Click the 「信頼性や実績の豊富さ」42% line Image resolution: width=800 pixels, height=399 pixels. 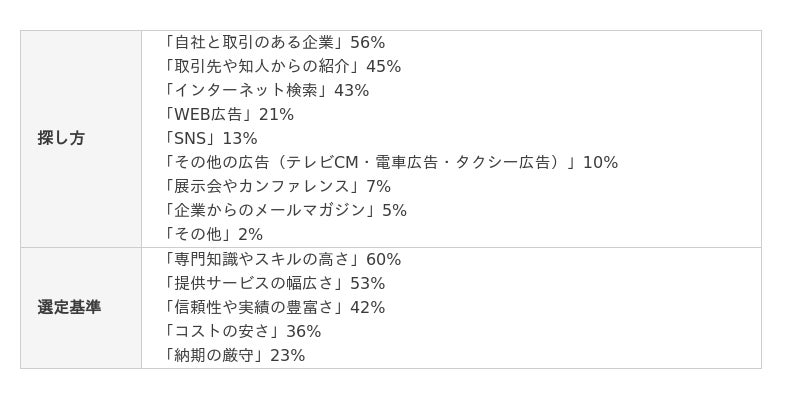(274, 308)
